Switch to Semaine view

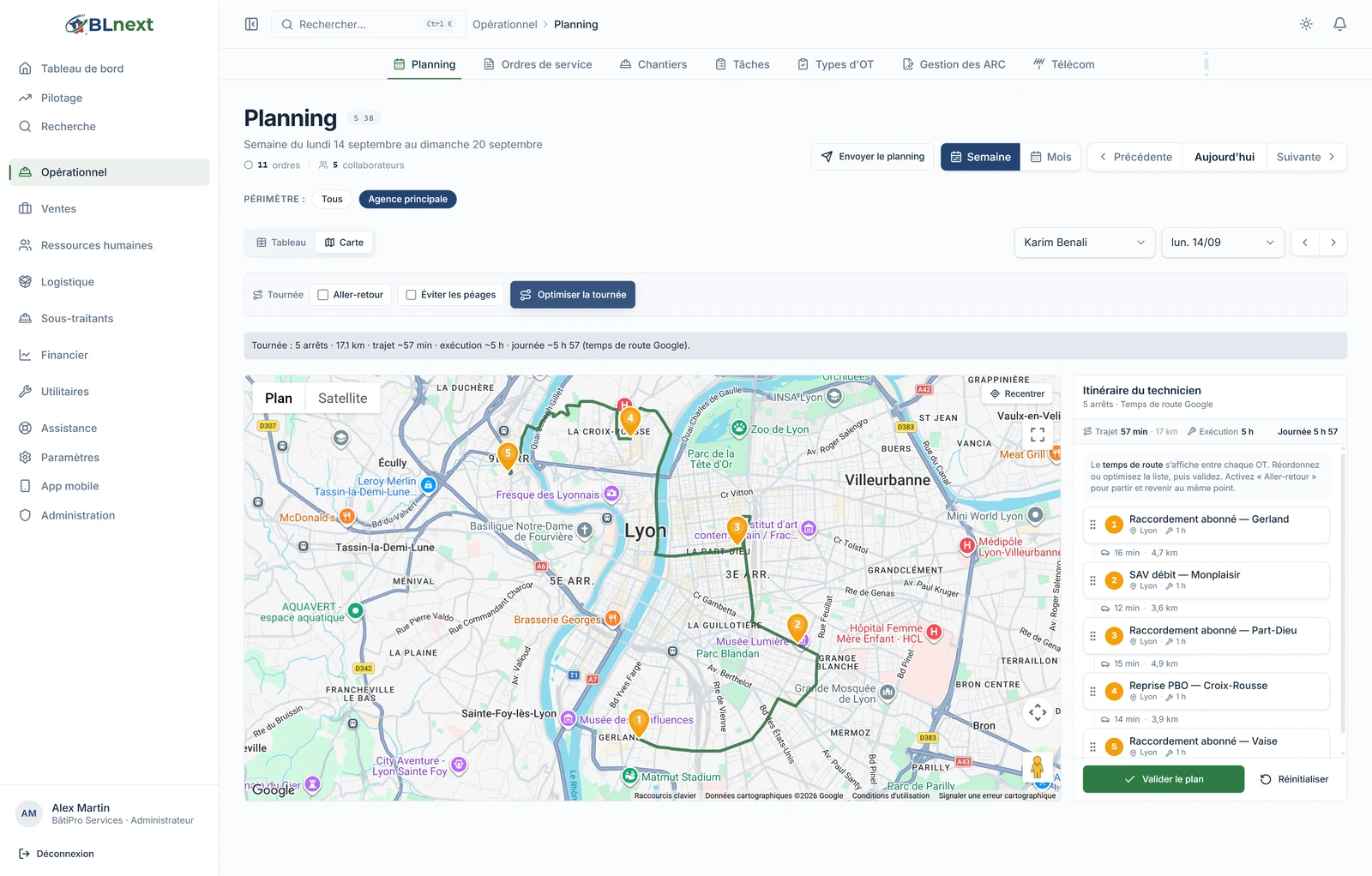[x=980, y=157]
